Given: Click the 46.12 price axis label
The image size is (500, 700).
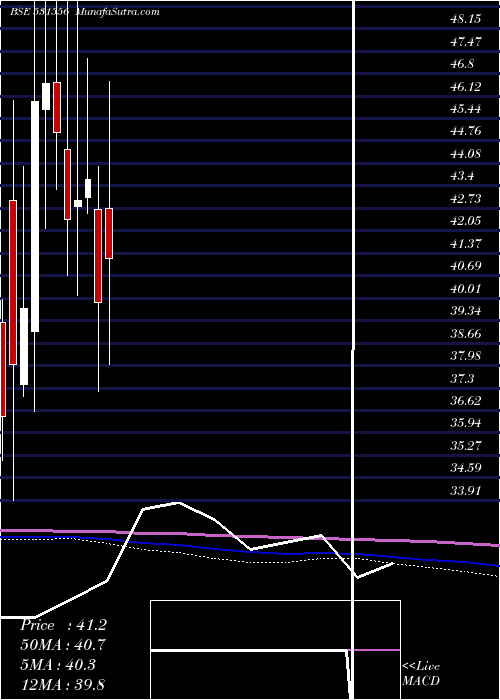Looking at the screenshot, I should pyautogui.click(x=466, y=86).
